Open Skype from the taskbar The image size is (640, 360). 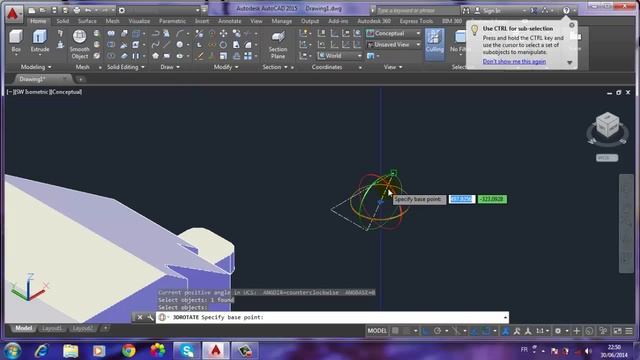(187, 351)
